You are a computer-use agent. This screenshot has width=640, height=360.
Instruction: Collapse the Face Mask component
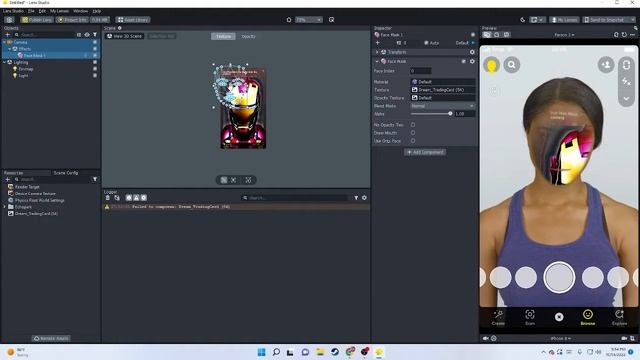(x=377, y=61)
